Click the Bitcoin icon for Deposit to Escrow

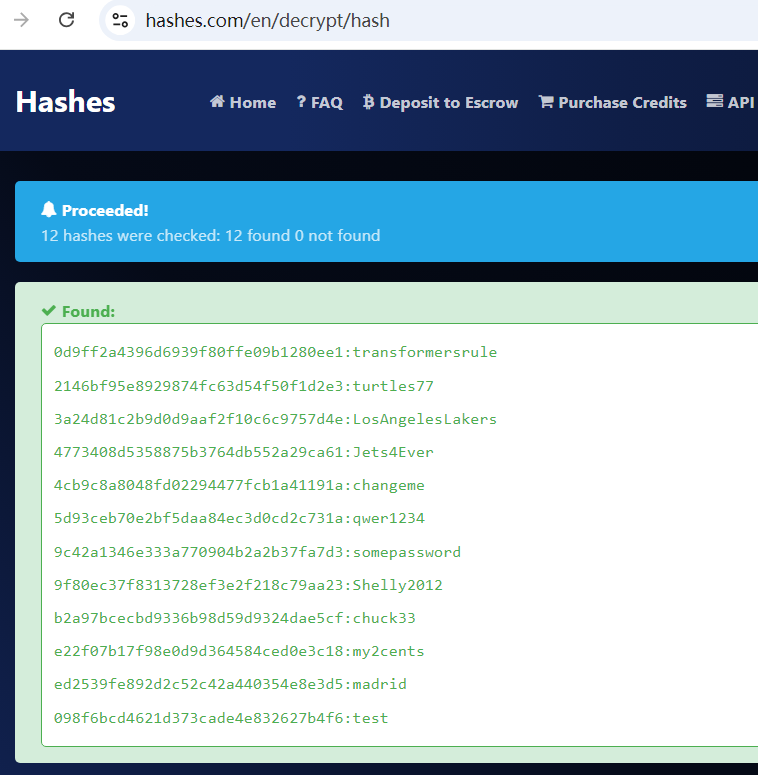coord(369,102)
